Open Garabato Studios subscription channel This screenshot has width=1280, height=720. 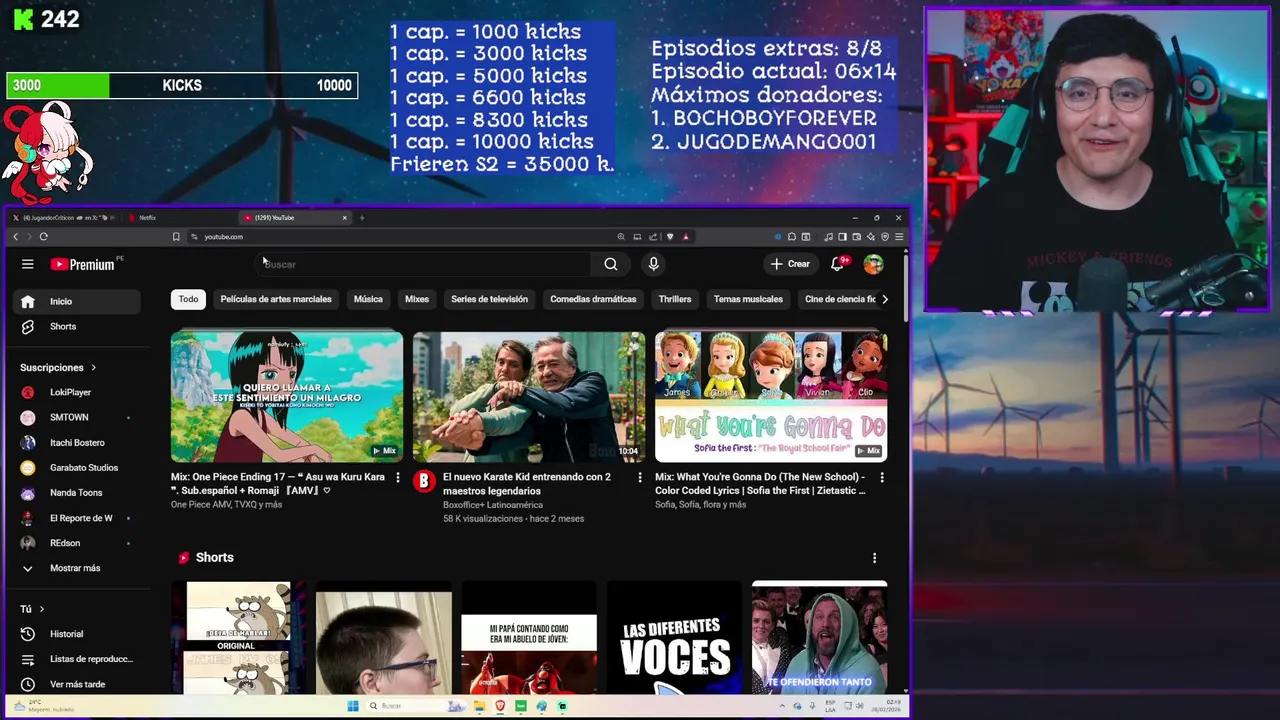pos(77,467)
